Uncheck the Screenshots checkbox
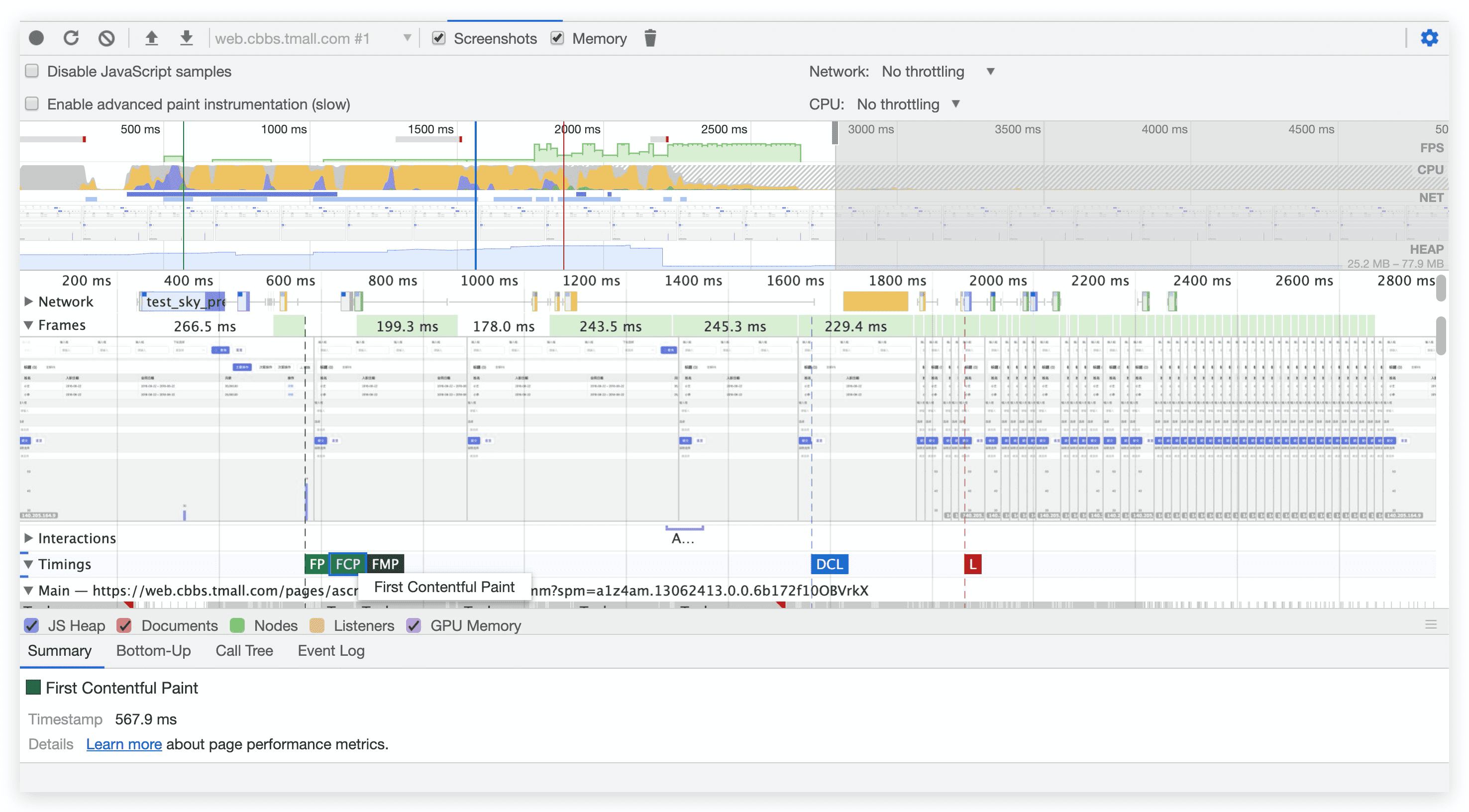Viewport: 1469px width, 812px height. point(438,38)
